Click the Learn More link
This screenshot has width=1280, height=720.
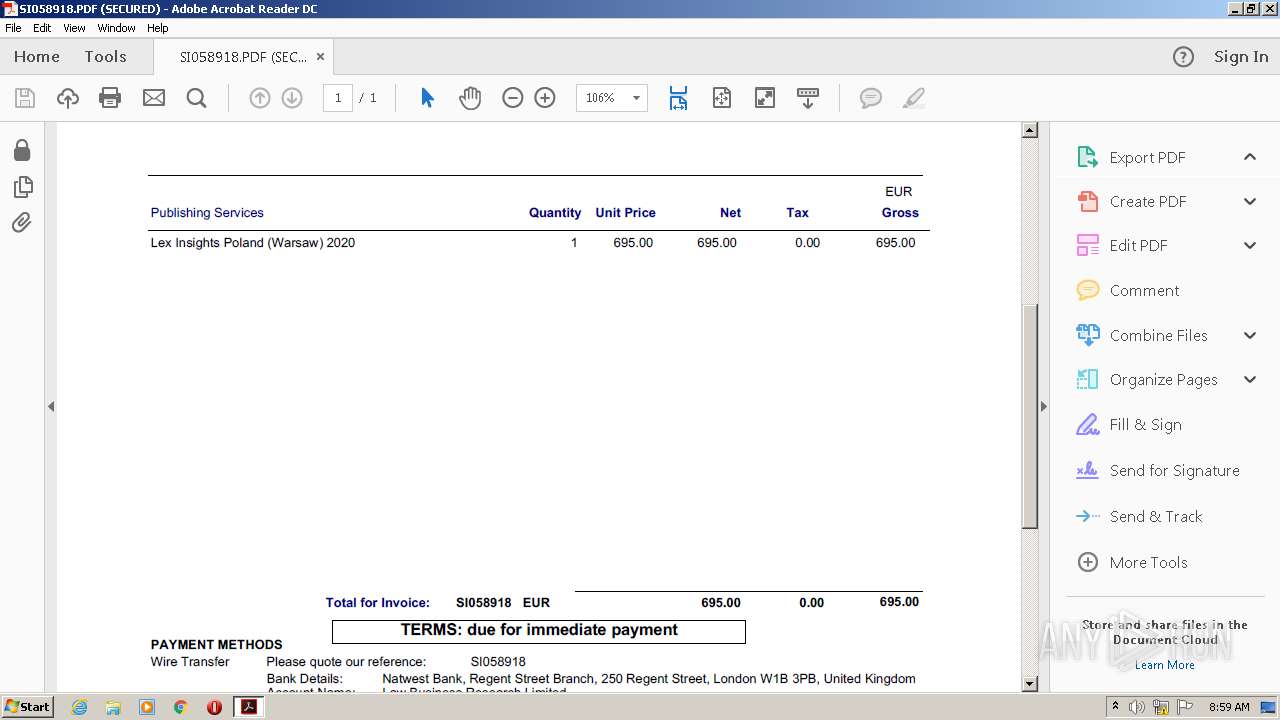click(x=1164, y=665)
